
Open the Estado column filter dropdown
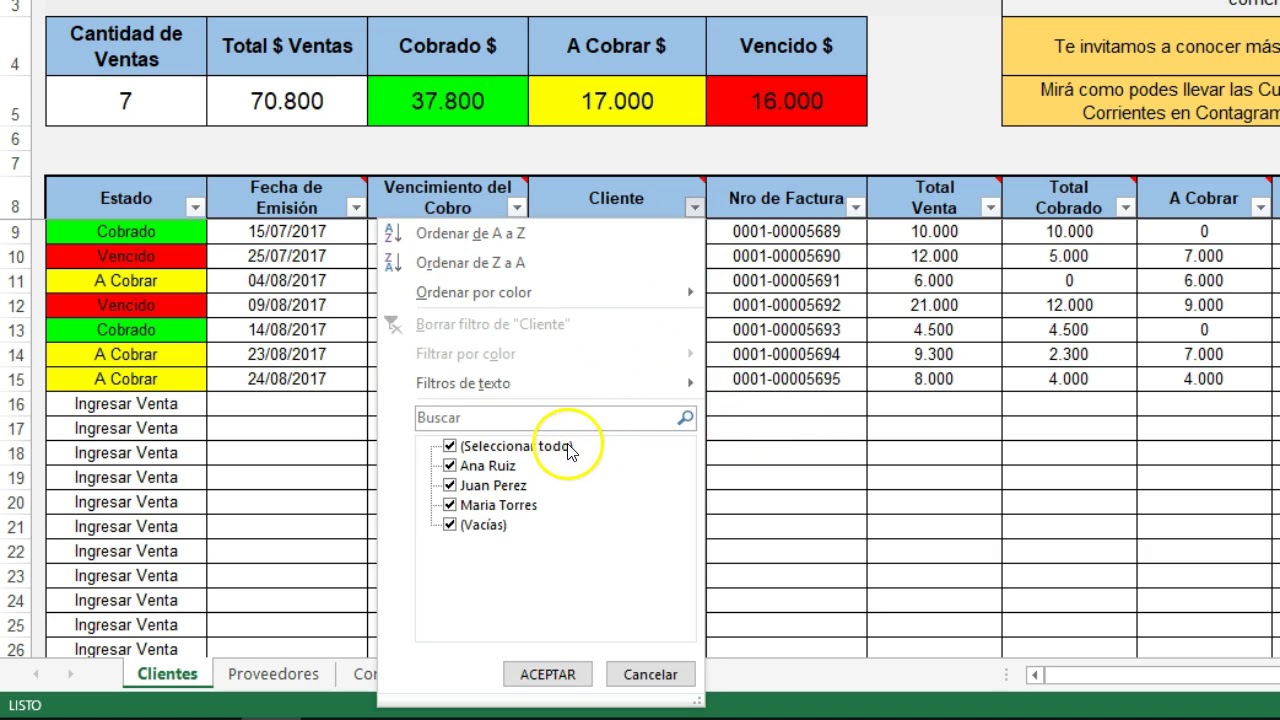(195, 208)
